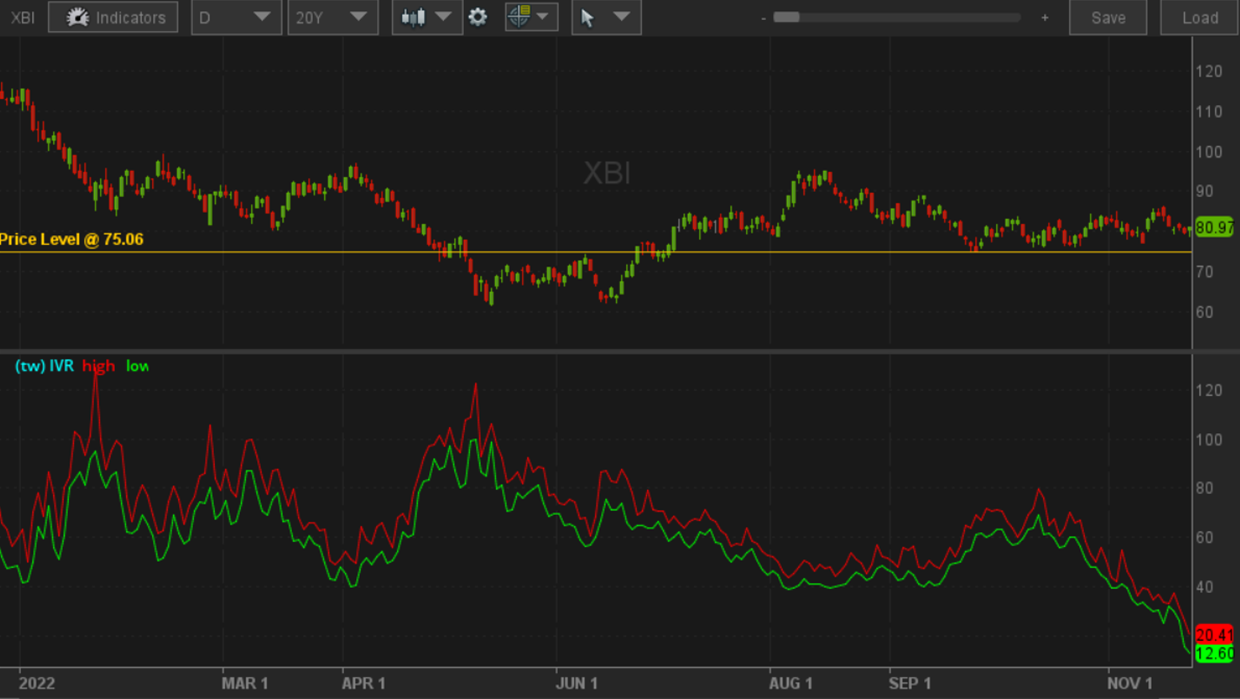The width and height of the screenshot is (1240, 699).
Task: Click the green 12.60 IVR value tag
Action: 1214,653
